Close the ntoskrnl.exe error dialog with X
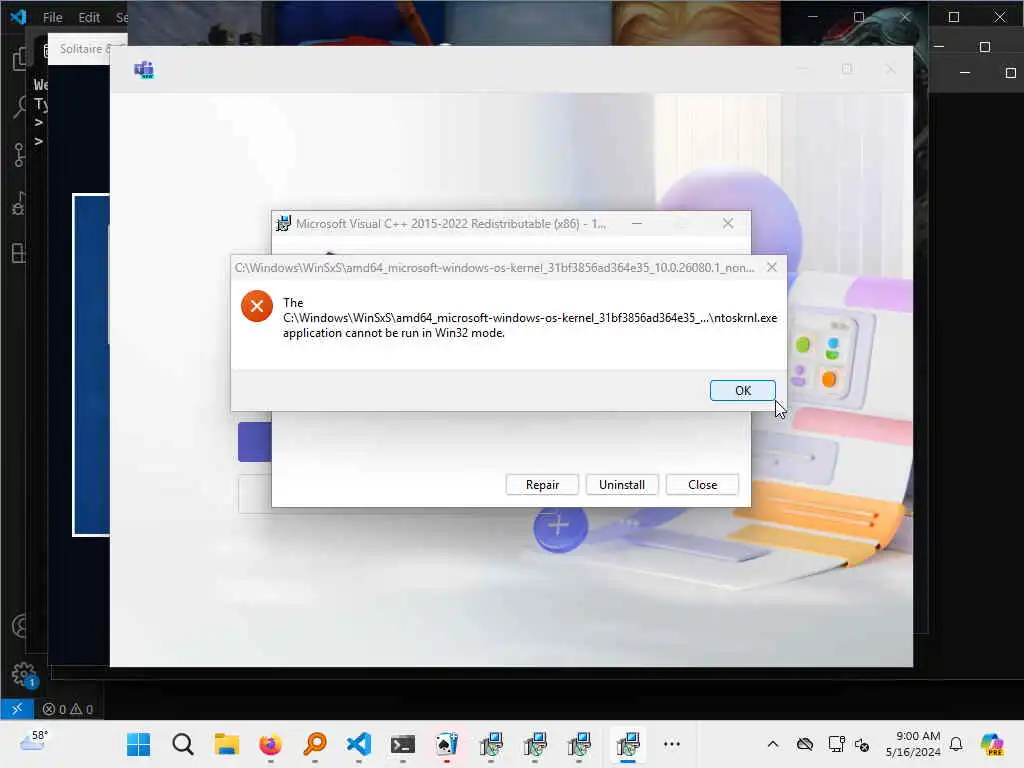The image size is (1024, 768). tap(772, 267)
